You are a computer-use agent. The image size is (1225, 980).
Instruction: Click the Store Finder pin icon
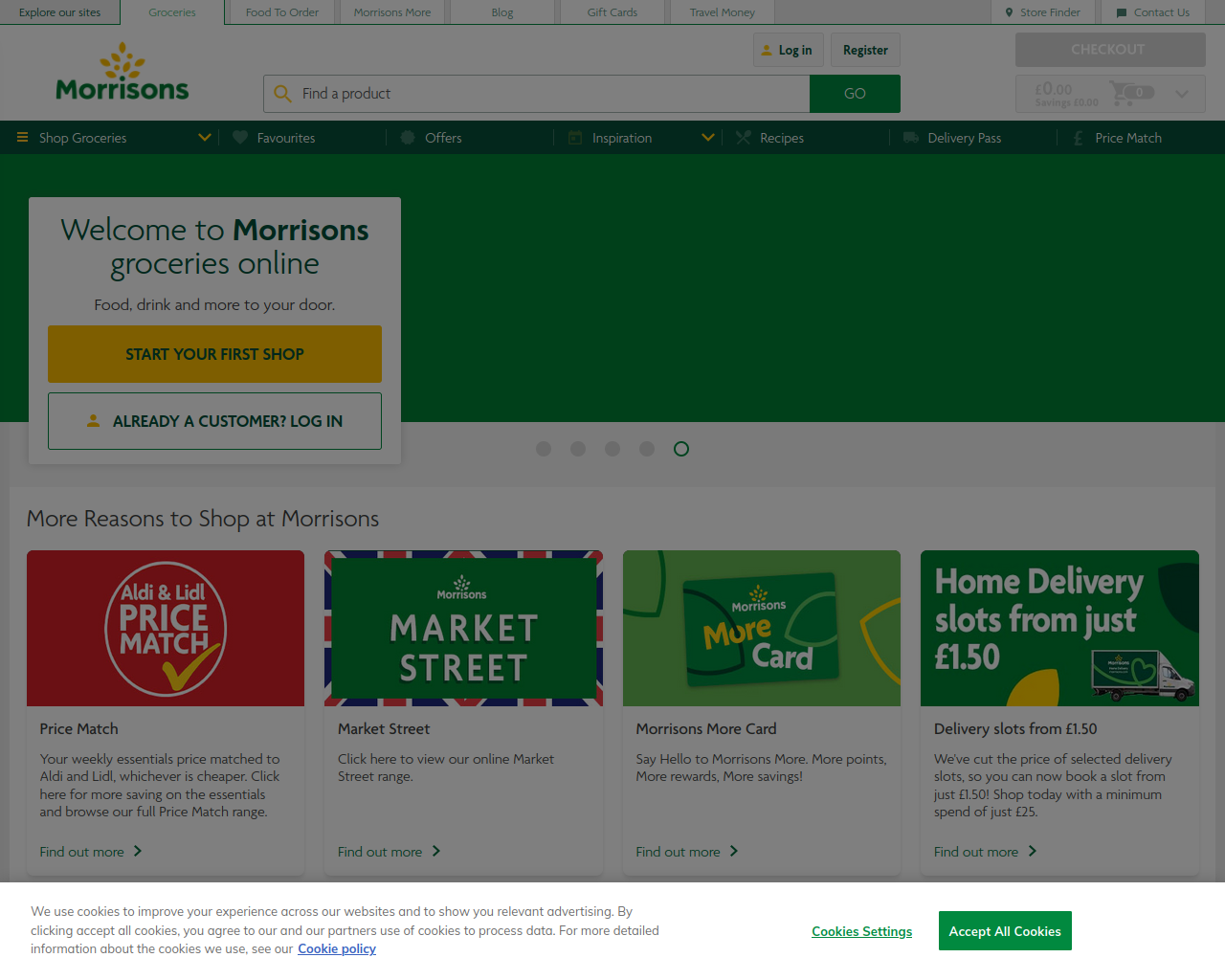click(x=1009, y=12)
